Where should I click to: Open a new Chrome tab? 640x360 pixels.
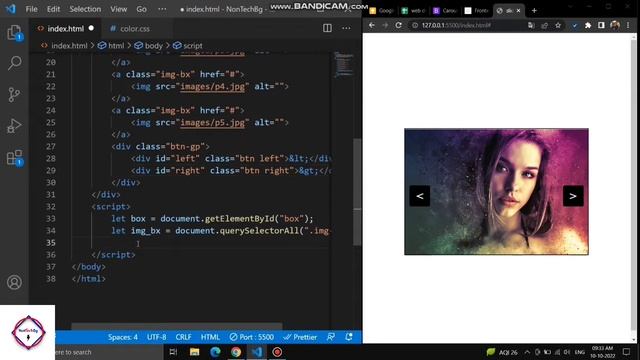tap(534, 11)
